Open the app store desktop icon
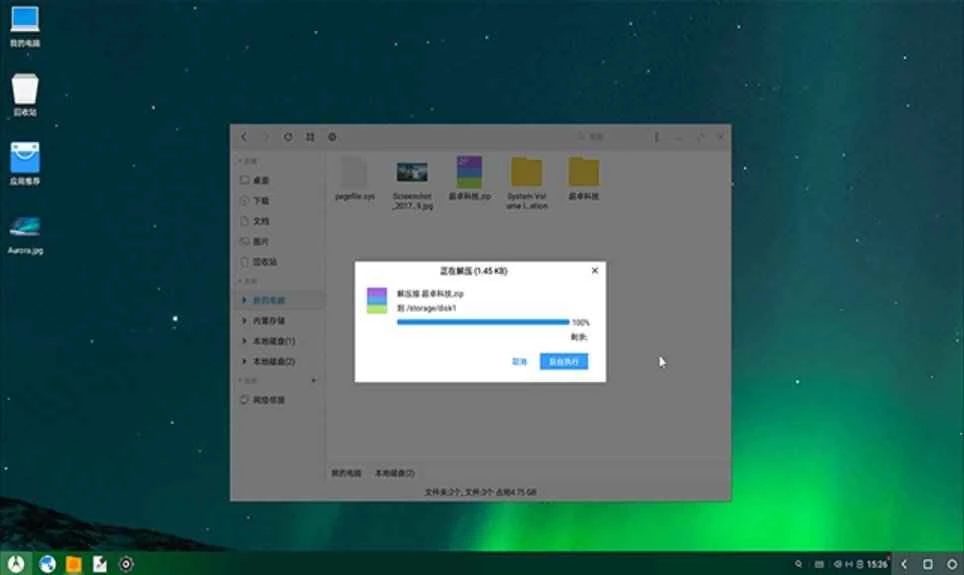This screenshot has height=575, width=964. pyautogui.click(x=25, y=163)
